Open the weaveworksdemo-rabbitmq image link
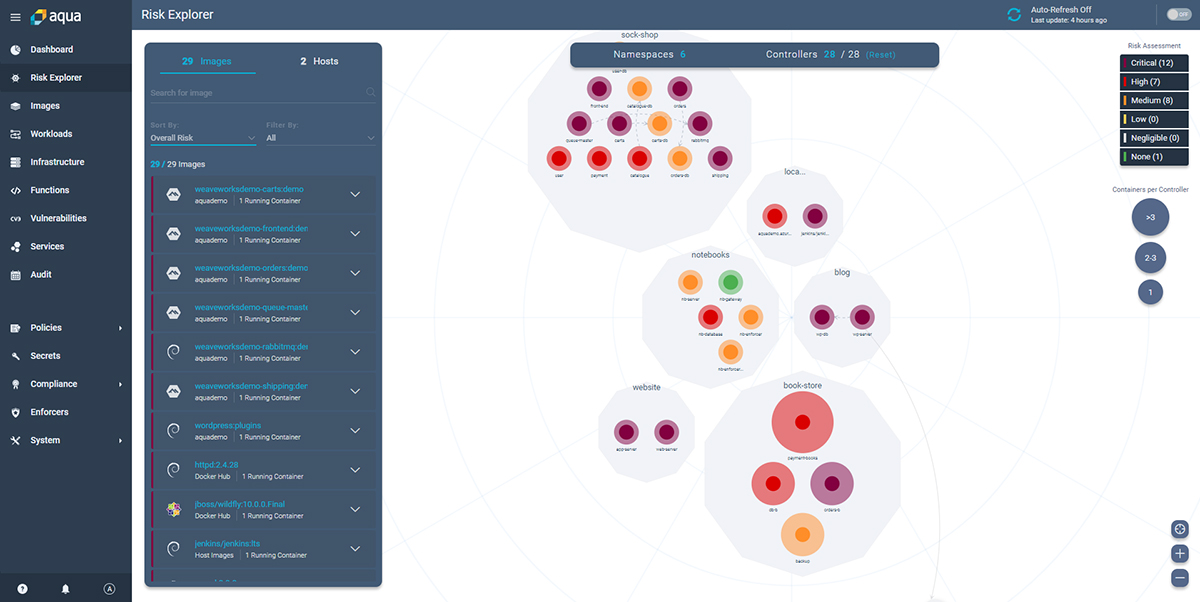Viewport: 1200px width, 602px height. tap(251, 347)
